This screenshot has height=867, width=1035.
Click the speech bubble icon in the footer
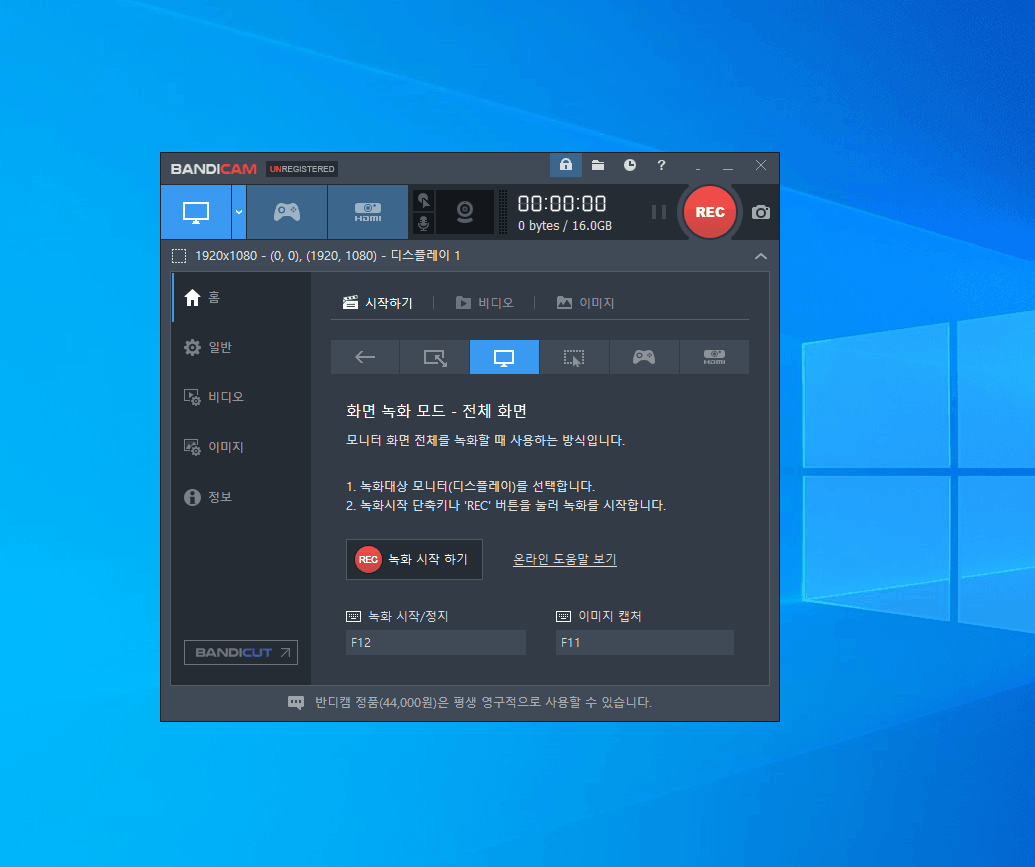pos(296,703)
